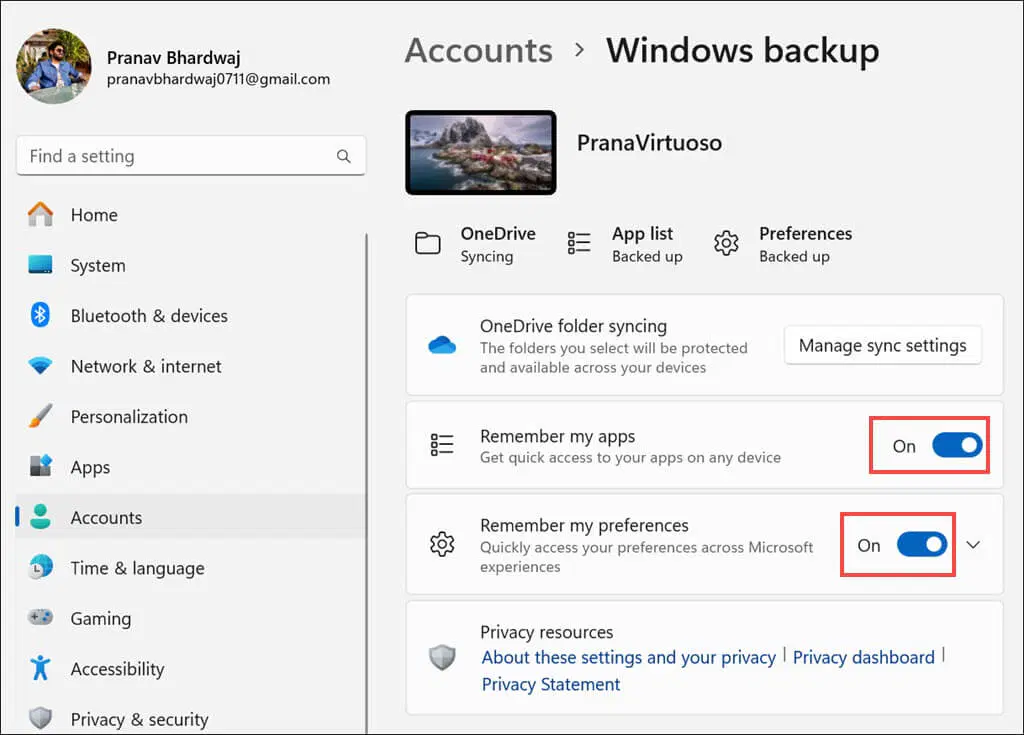Image resolution: width=1024 pixels, height=735 pixels.
Task: Turn off Remember my apps toggle
Action: coord(957,446)
